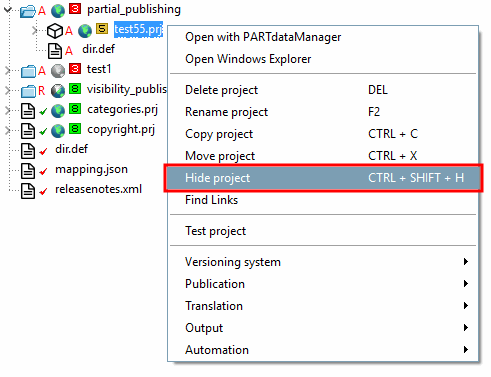Image resolution: width=491 pixels, height=377 pixels.
Task: Click the folder icon of visibility_publishing
Action: 28,91
